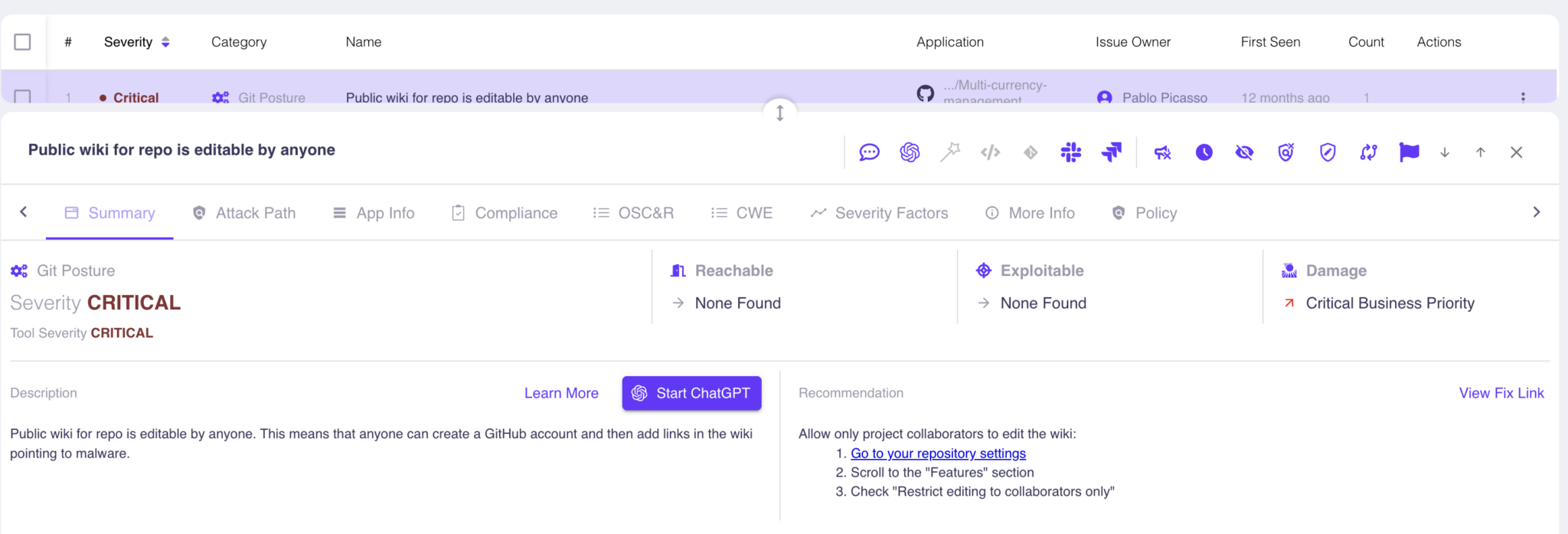Check the checkbox for the Critical issue row
Screen dimensions: 1568x534
[23, 97]
